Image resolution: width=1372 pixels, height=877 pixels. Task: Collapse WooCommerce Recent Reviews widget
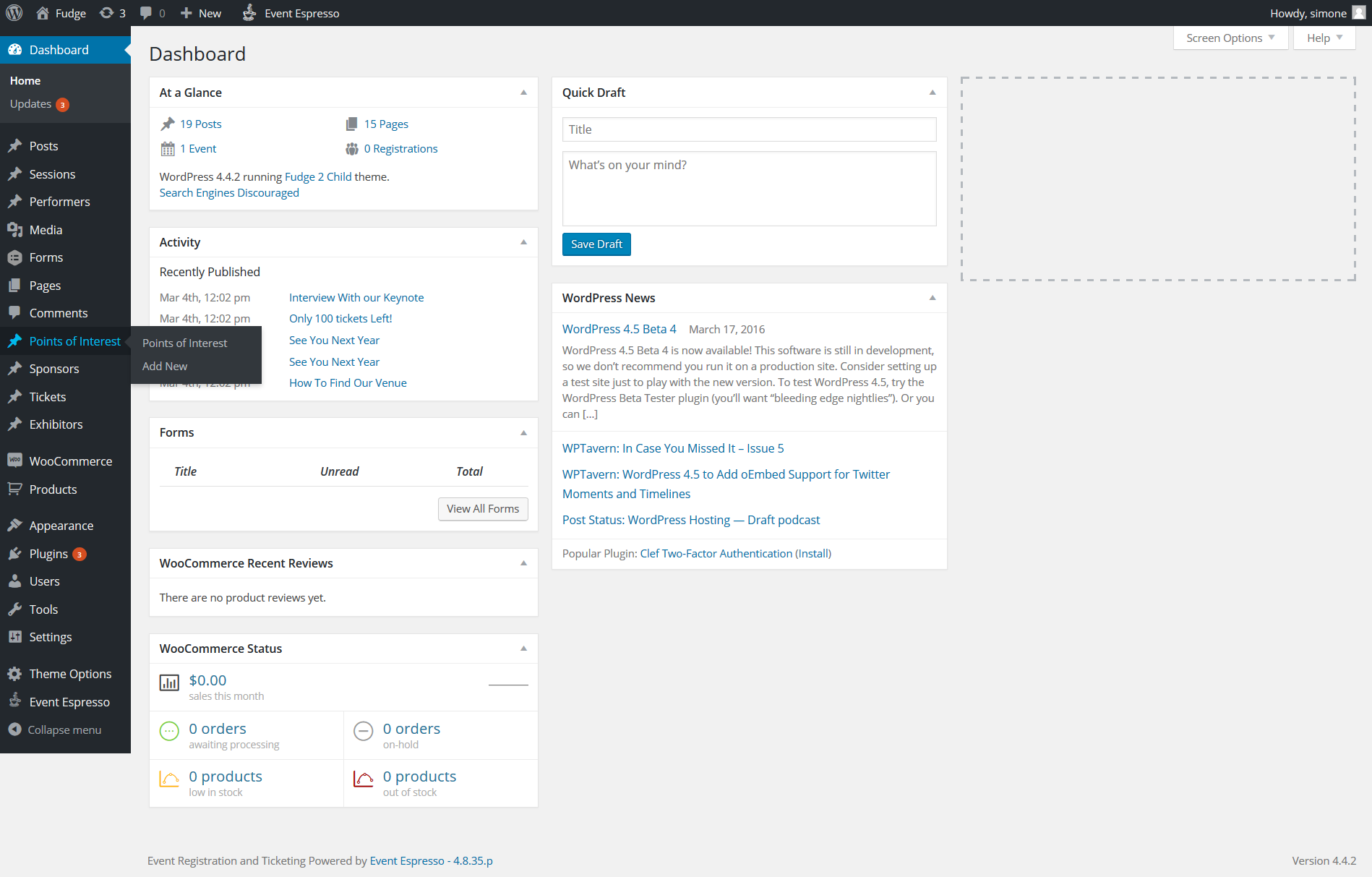pos(523,563)
